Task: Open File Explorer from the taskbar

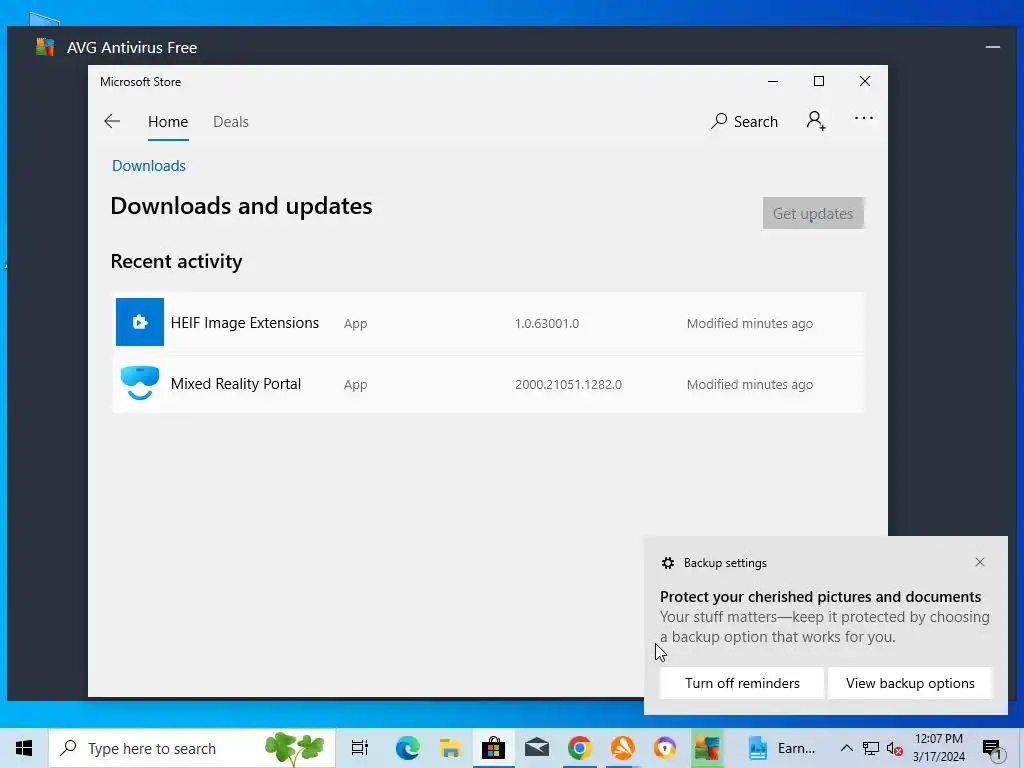Action: tap(450, 748)
